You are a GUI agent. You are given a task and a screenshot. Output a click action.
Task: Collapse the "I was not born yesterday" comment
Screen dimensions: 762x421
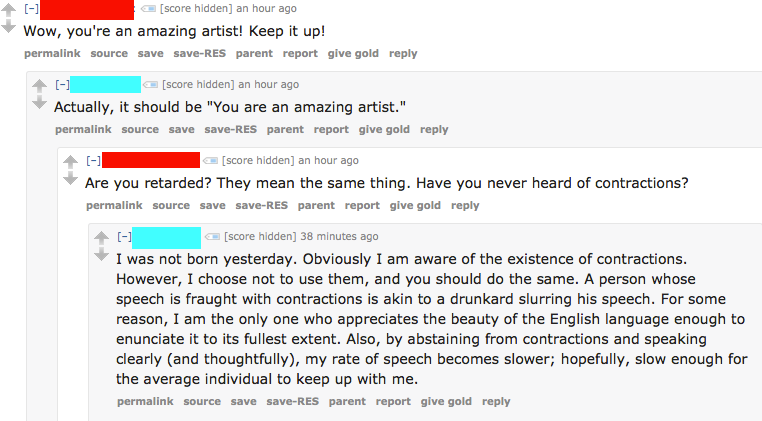(x=124, y=237)
